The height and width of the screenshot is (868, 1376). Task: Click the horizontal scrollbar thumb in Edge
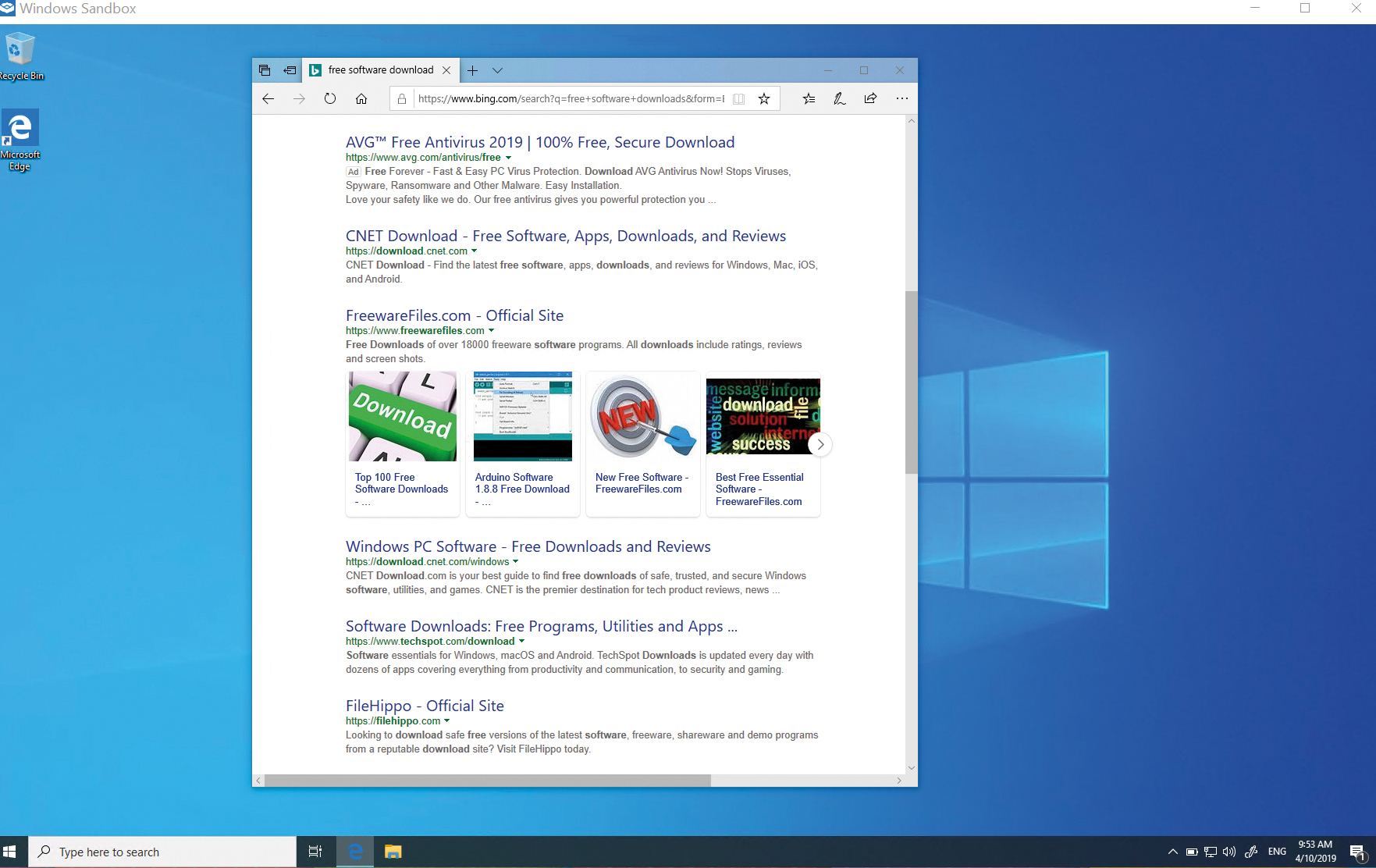488,781
